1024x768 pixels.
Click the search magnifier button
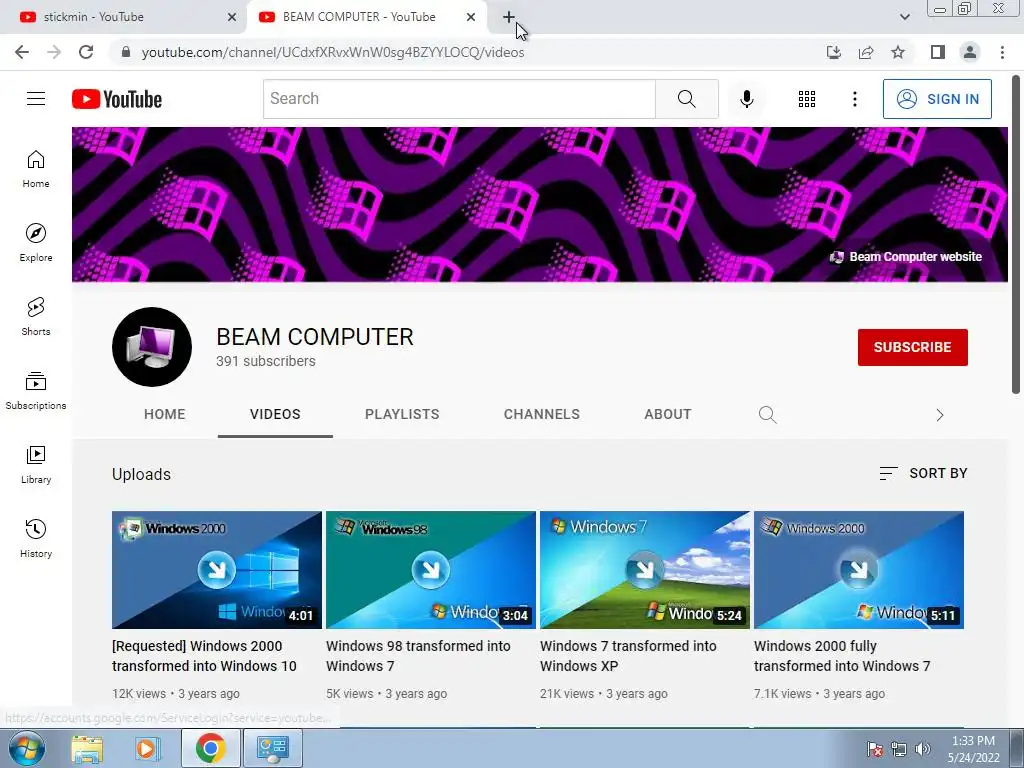click(x=686, y=99)
